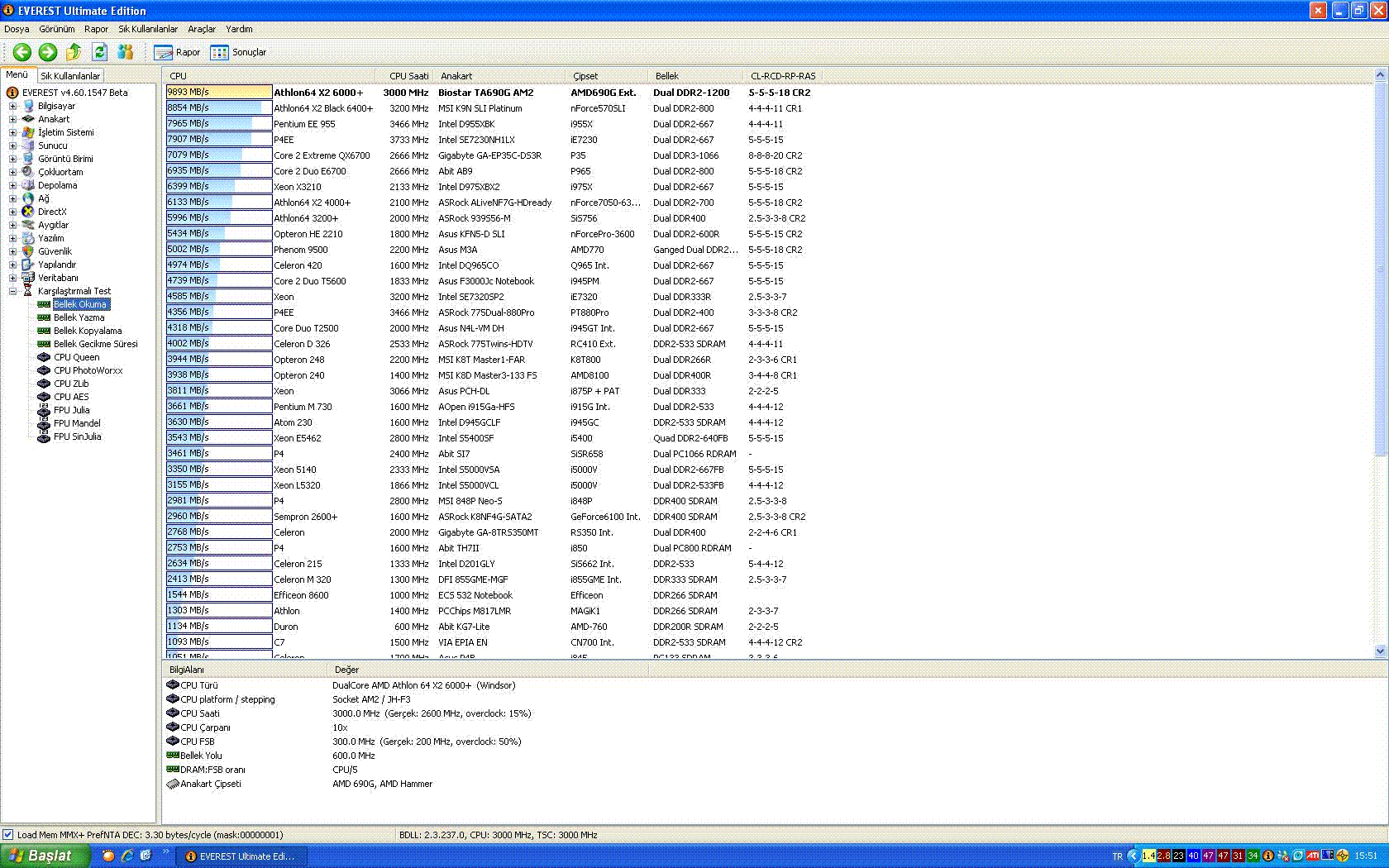This screenshot has height=868, width=1389.
Task: Open the Dosya menu
Action: tap(17, 29)
